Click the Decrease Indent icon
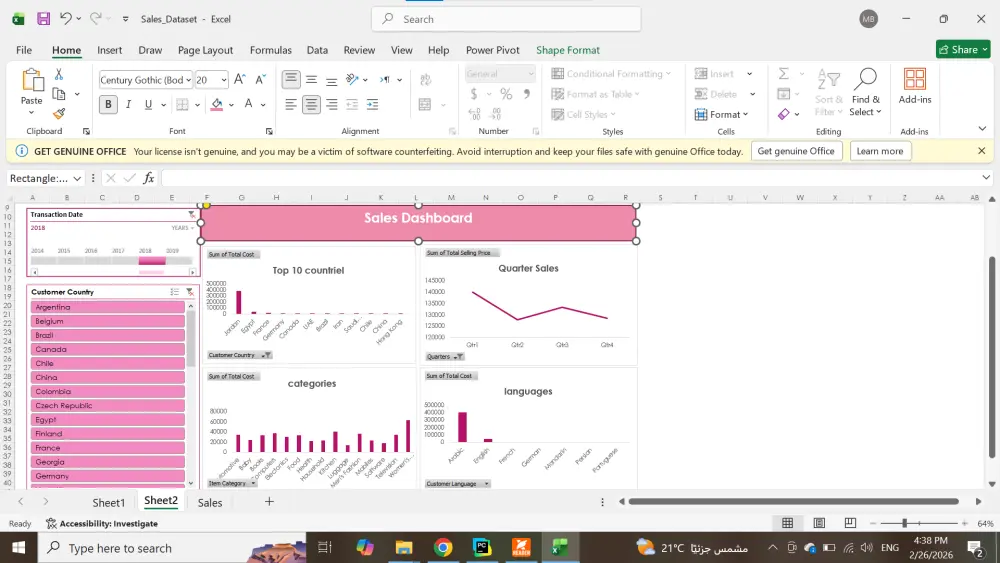 (x=352, y=104)
